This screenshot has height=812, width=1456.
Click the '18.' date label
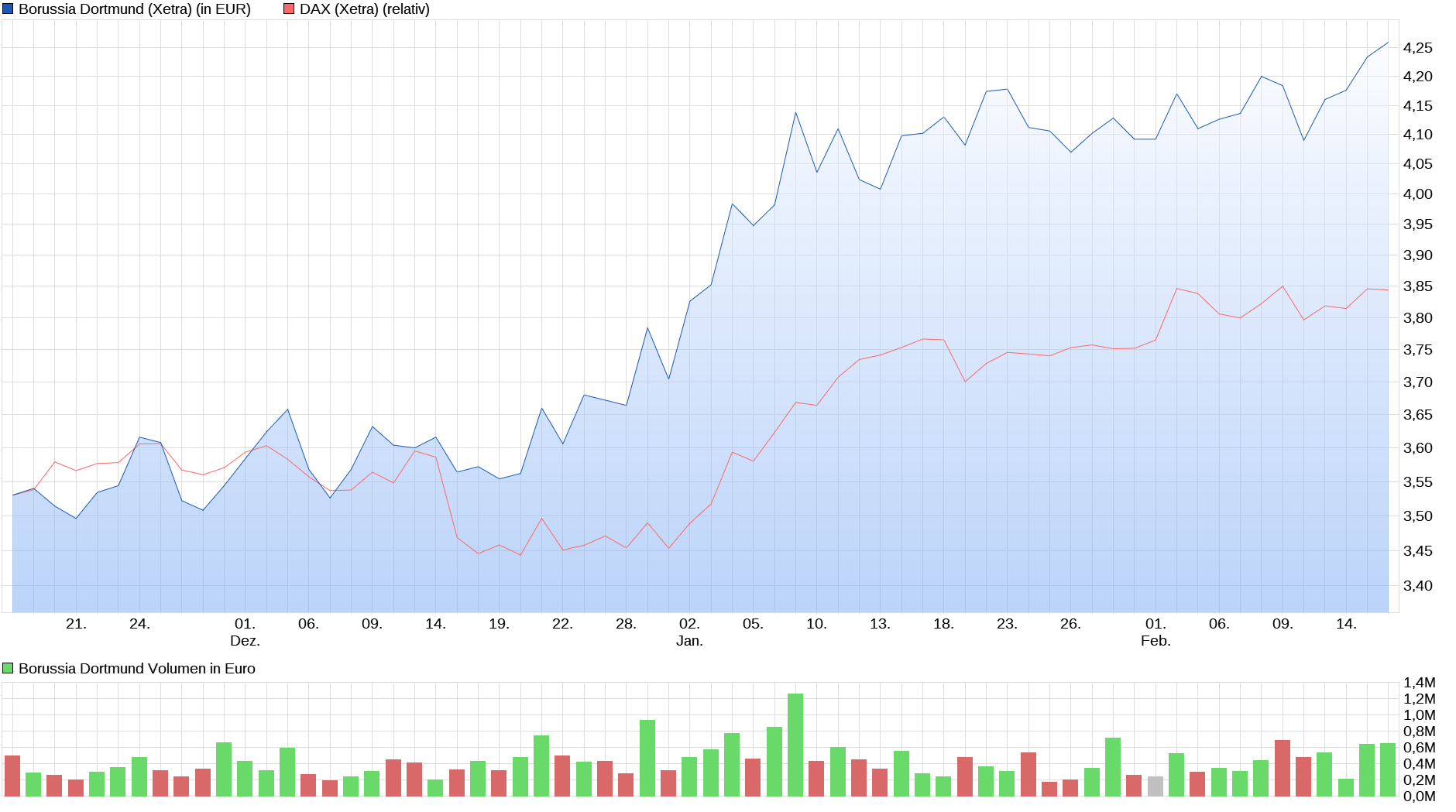943,624
